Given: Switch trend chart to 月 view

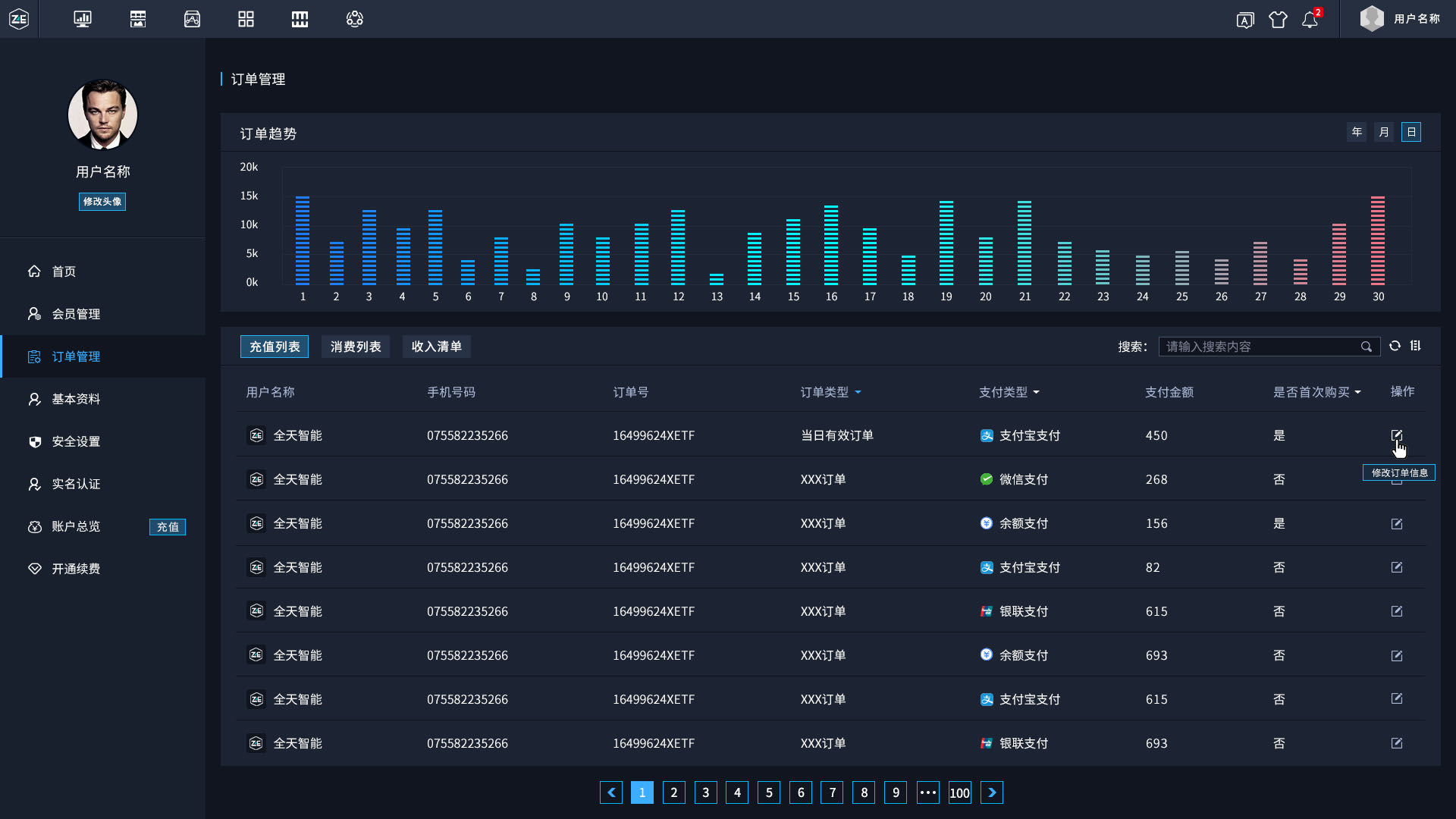Looking at the screenshot, I should (1384, 132).
